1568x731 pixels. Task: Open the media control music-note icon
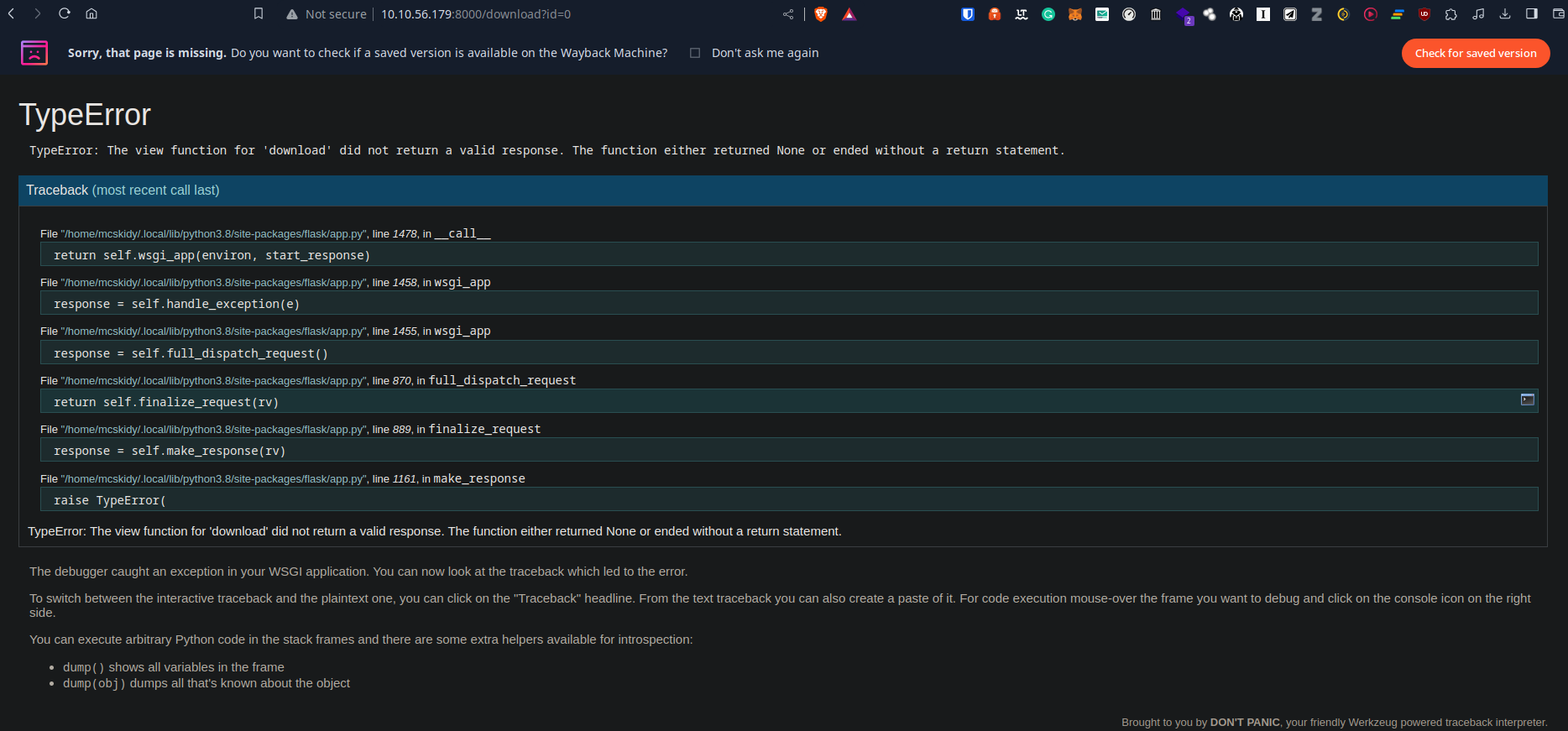pyautogui.click(x=1478, y=14)
